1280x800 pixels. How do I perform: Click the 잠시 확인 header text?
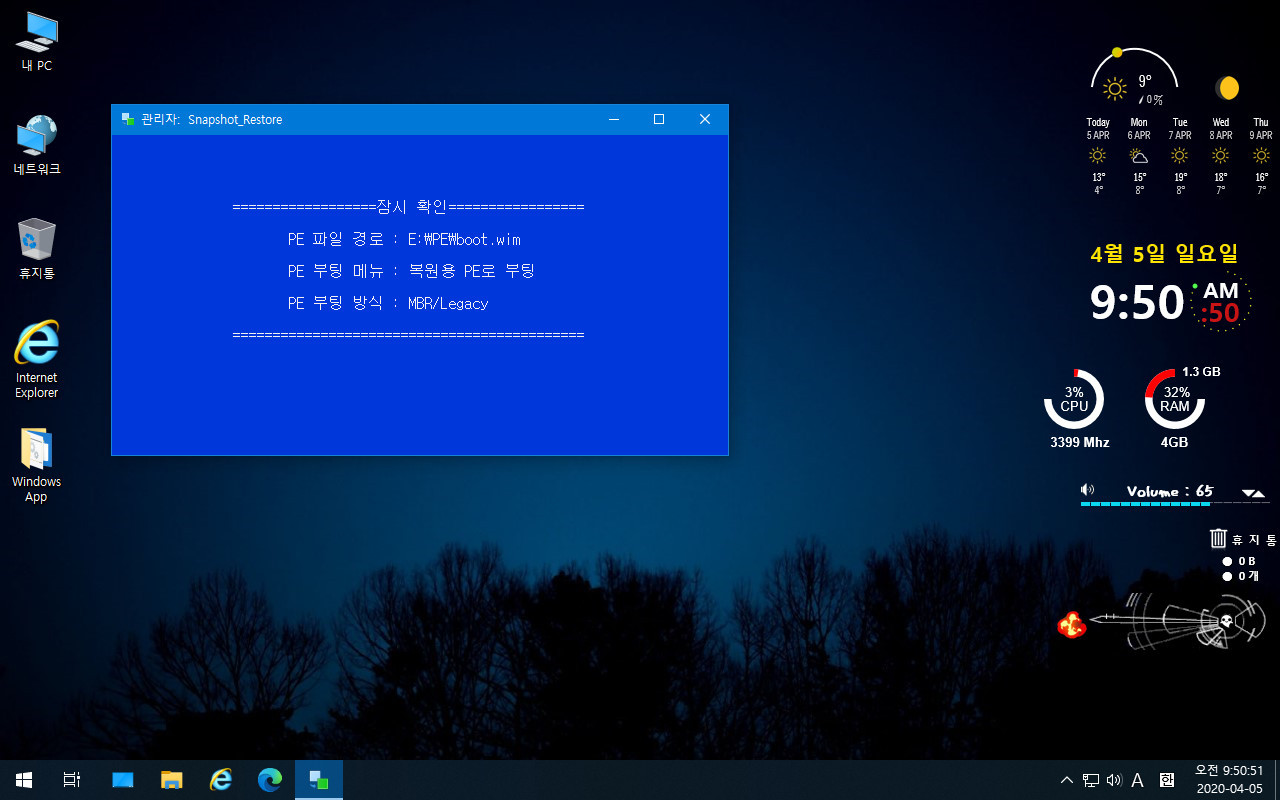tap(412, 207)
